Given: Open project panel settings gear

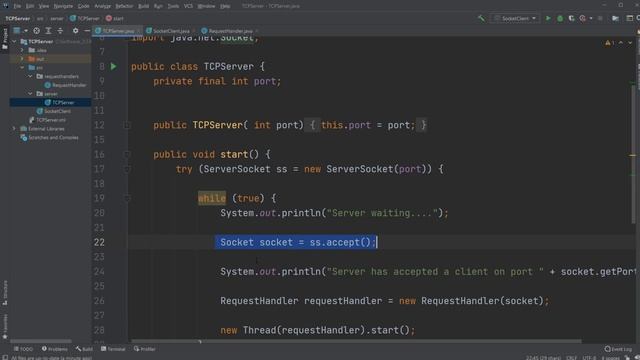Looking at the screenshot, I should [76, 31].
